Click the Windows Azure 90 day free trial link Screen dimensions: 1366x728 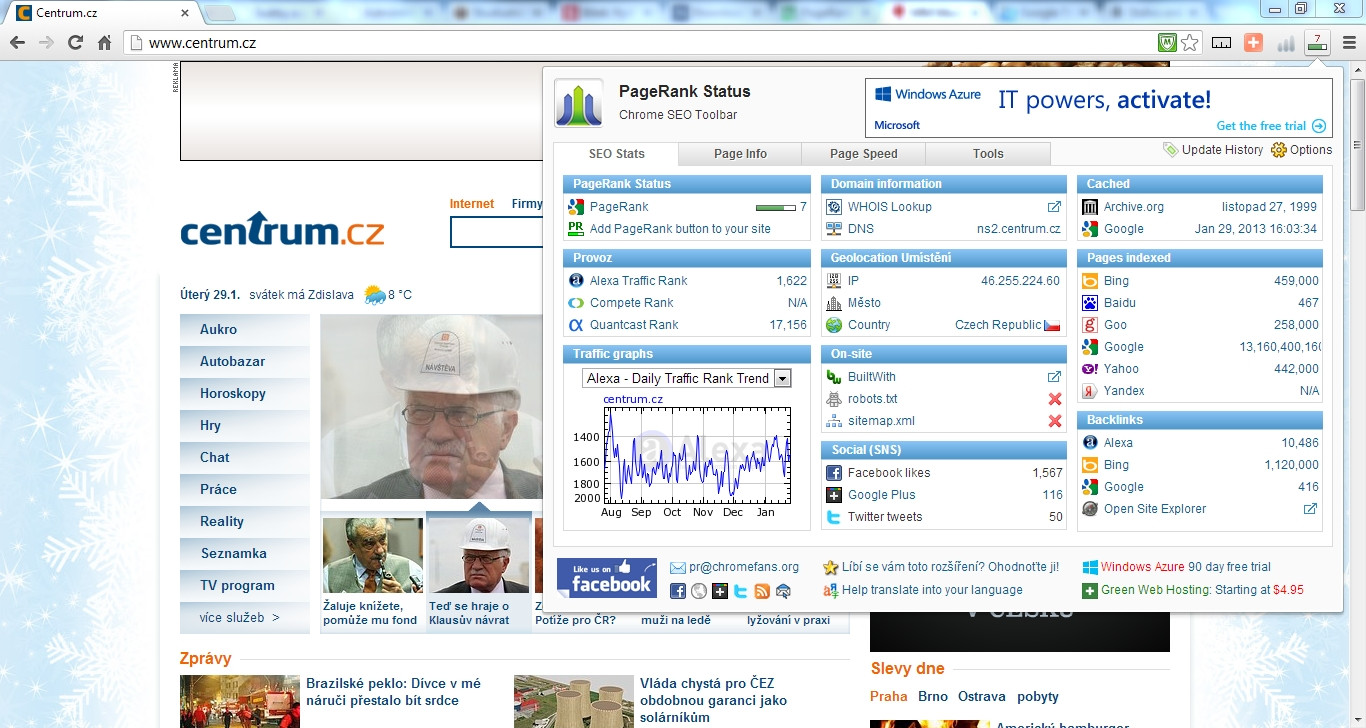[x=1186, y=567]
